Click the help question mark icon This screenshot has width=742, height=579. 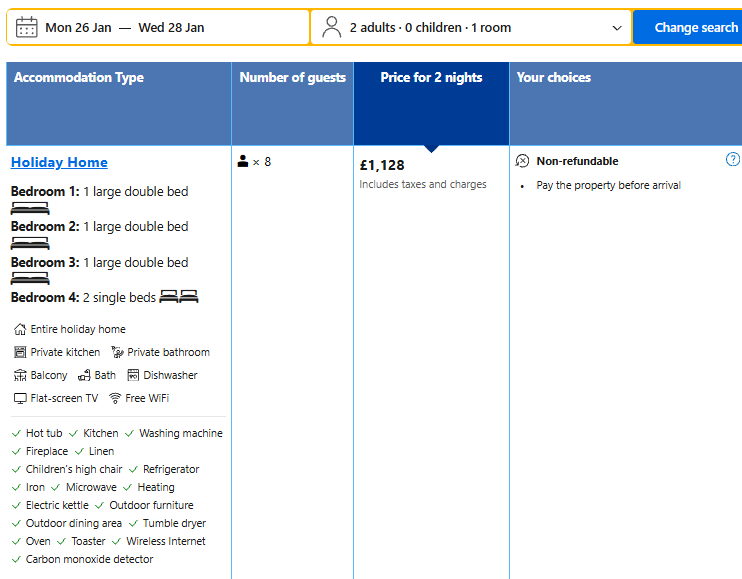coord(733,160)
